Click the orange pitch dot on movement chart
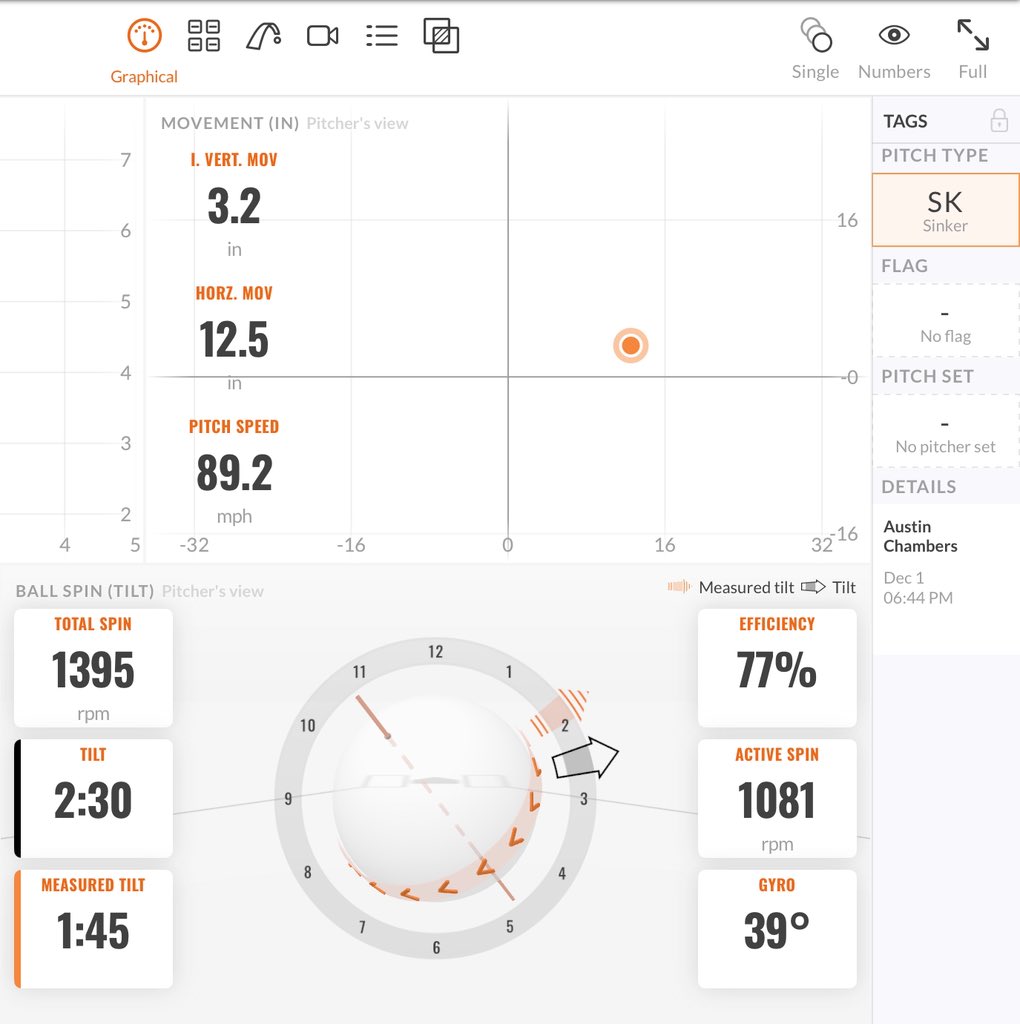Viewport: 1020px width, 1024px height. tap(631, 345)
